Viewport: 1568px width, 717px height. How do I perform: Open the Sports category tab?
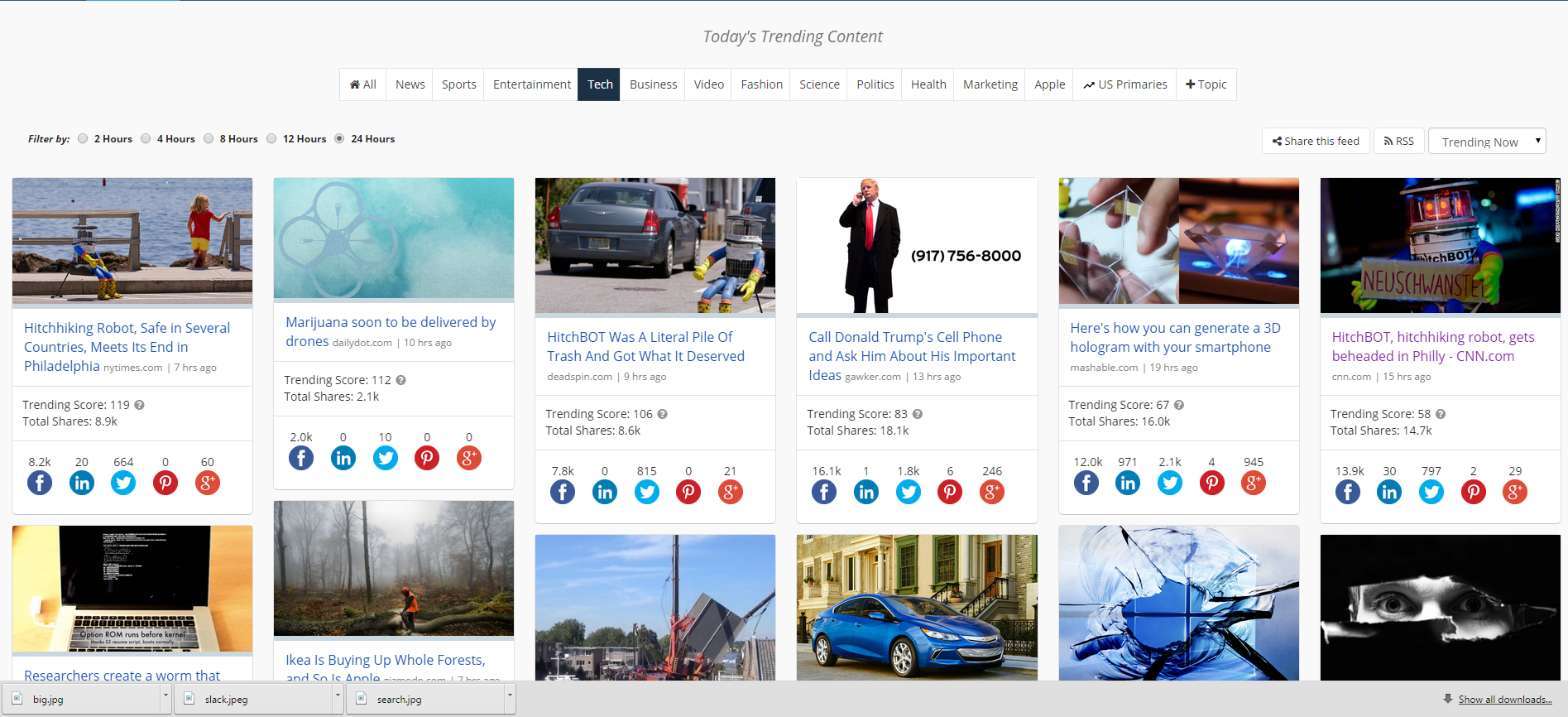click(x=458, y=84)
